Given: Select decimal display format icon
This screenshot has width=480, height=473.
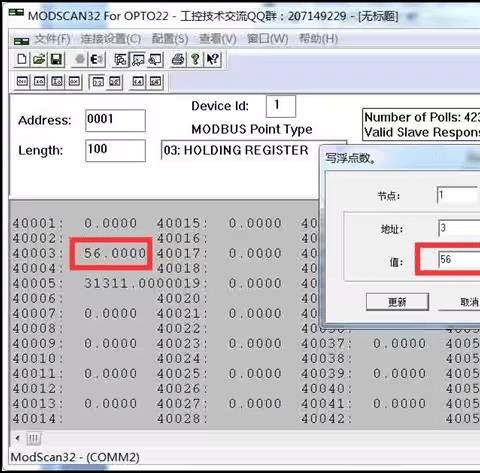Looking at the screenshot, I should [57, 82].
